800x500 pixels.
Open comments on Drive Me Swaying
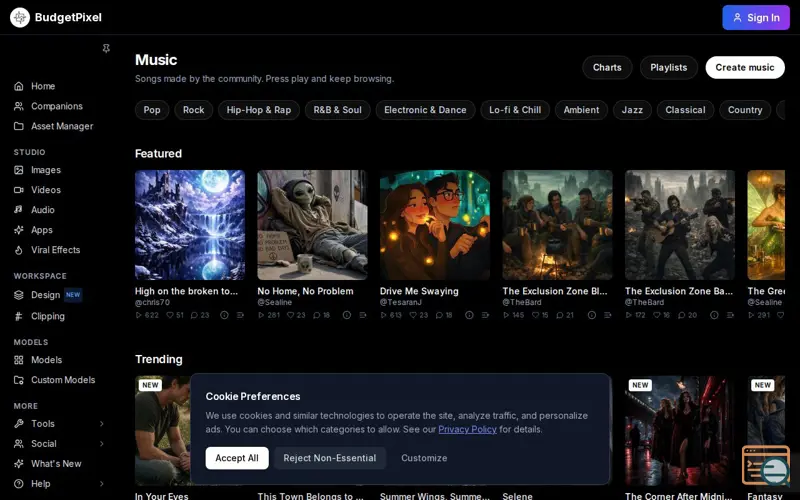pos(439,315)
